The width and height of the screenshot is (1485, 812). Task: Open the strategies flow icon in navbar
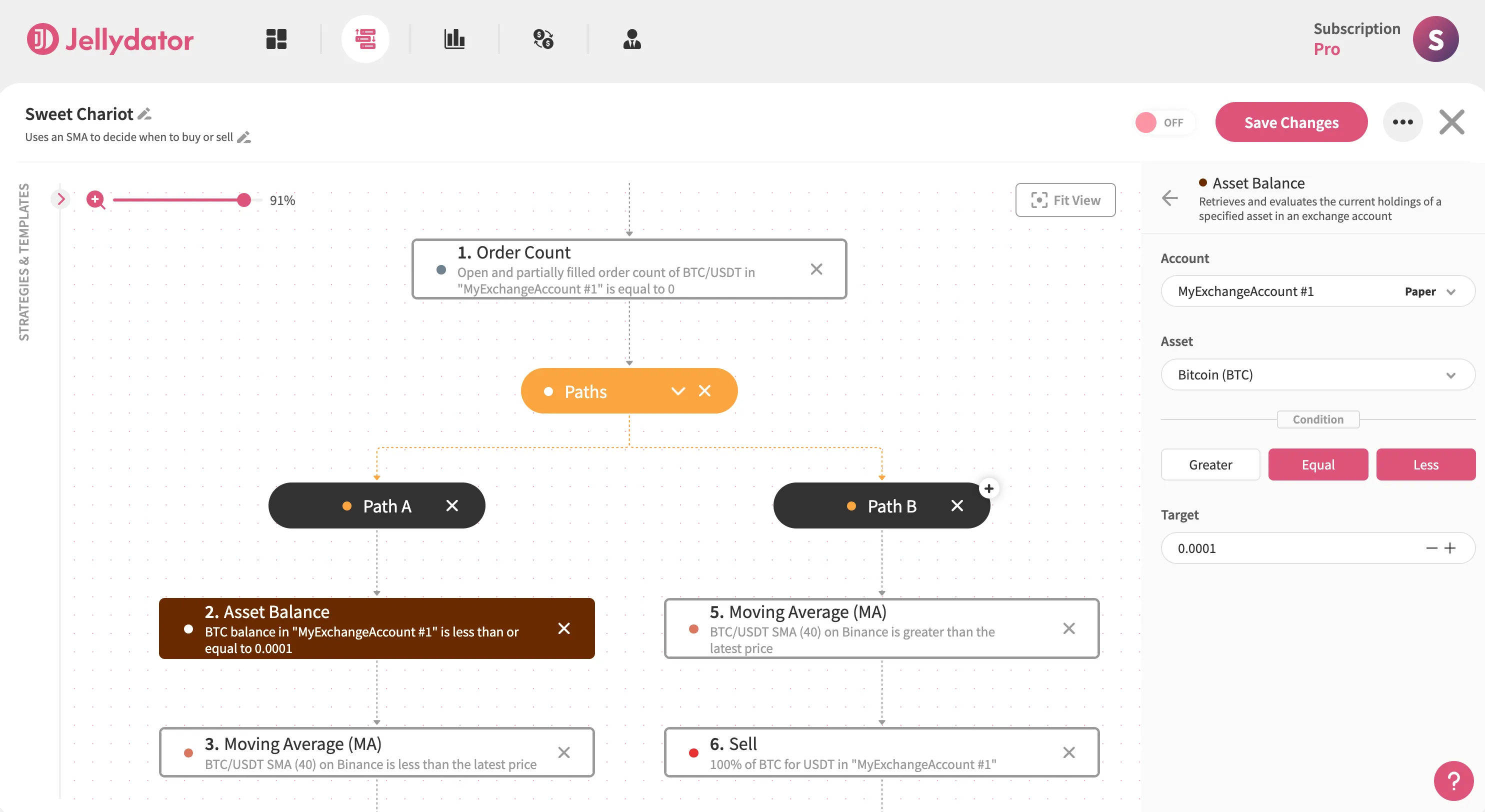[365, 39]
